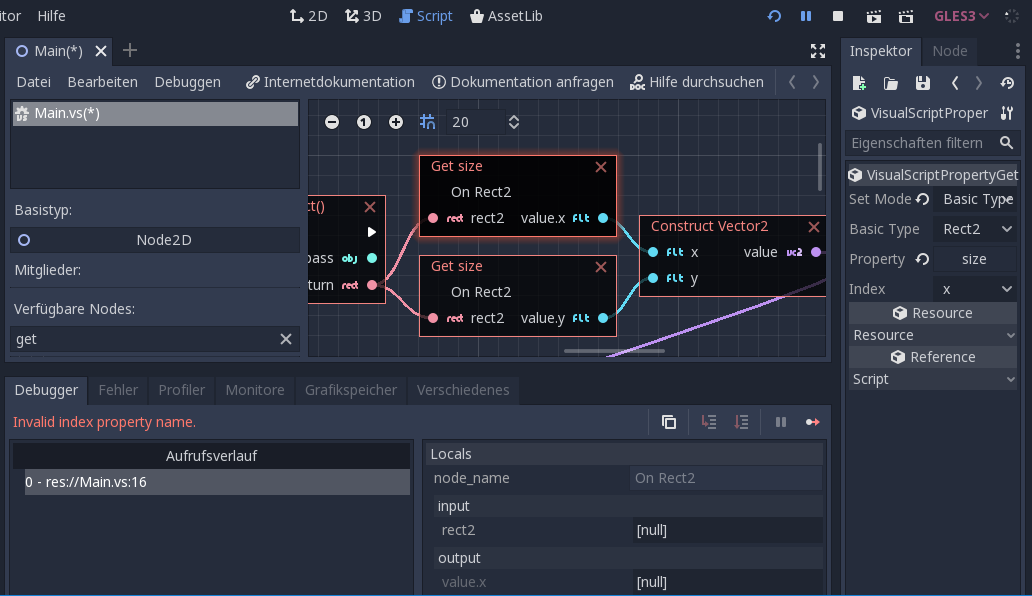
Task: Step over the current instruction in debugger
Action: click(x=742, y=421)
